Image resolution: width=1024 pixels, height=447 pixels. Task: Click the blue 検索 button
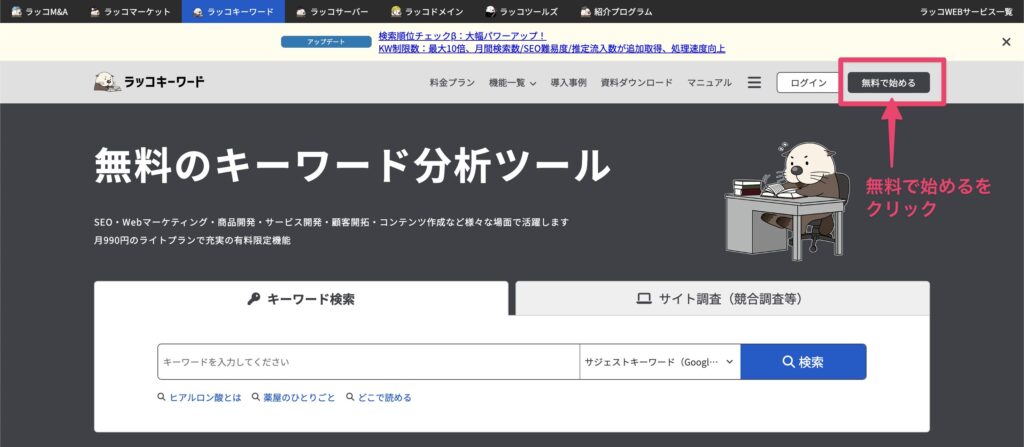[x=803, y=361]
